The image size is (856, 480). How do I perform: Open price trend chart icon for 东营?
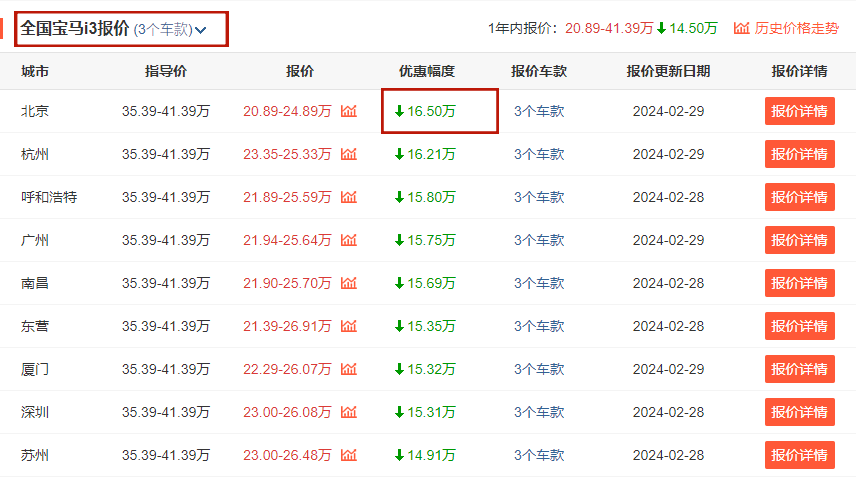tap(348, 327)
